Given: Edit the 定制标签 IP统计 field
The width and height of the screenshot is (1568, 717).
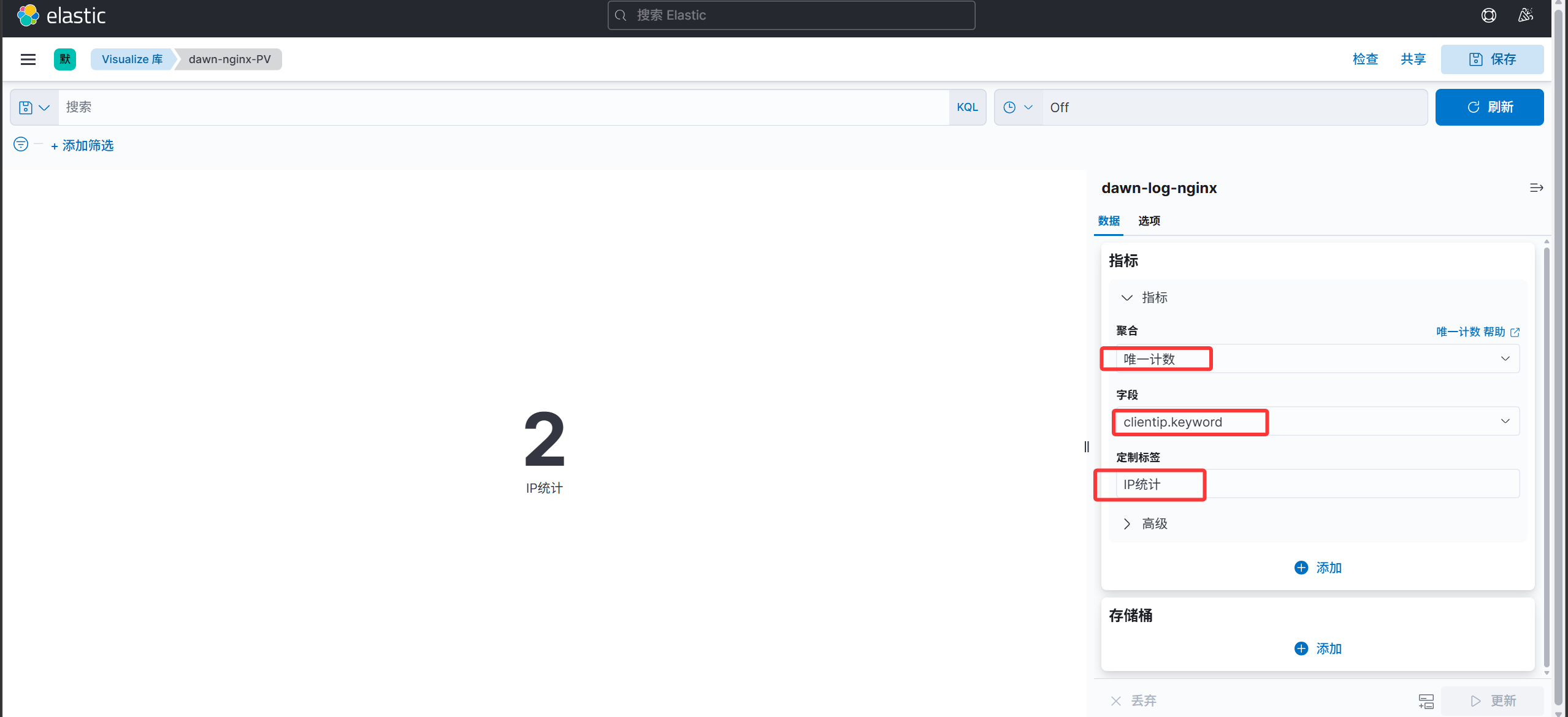Looking at the screenshot, I should pos(1317,484).
